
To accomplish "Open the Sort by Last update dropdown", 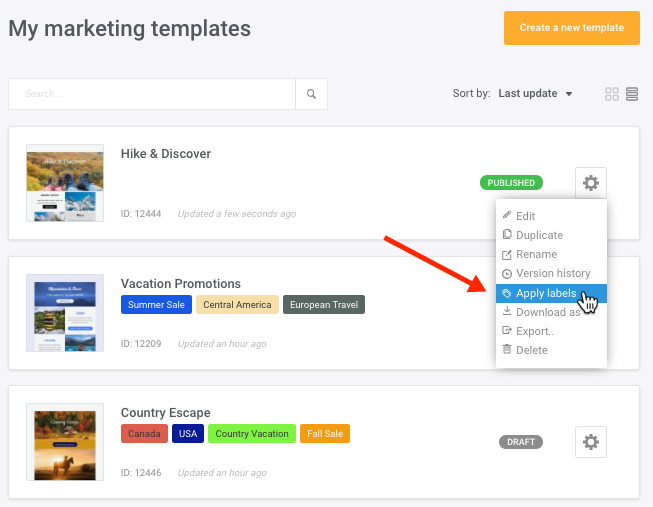I will (x=535, y=94).
